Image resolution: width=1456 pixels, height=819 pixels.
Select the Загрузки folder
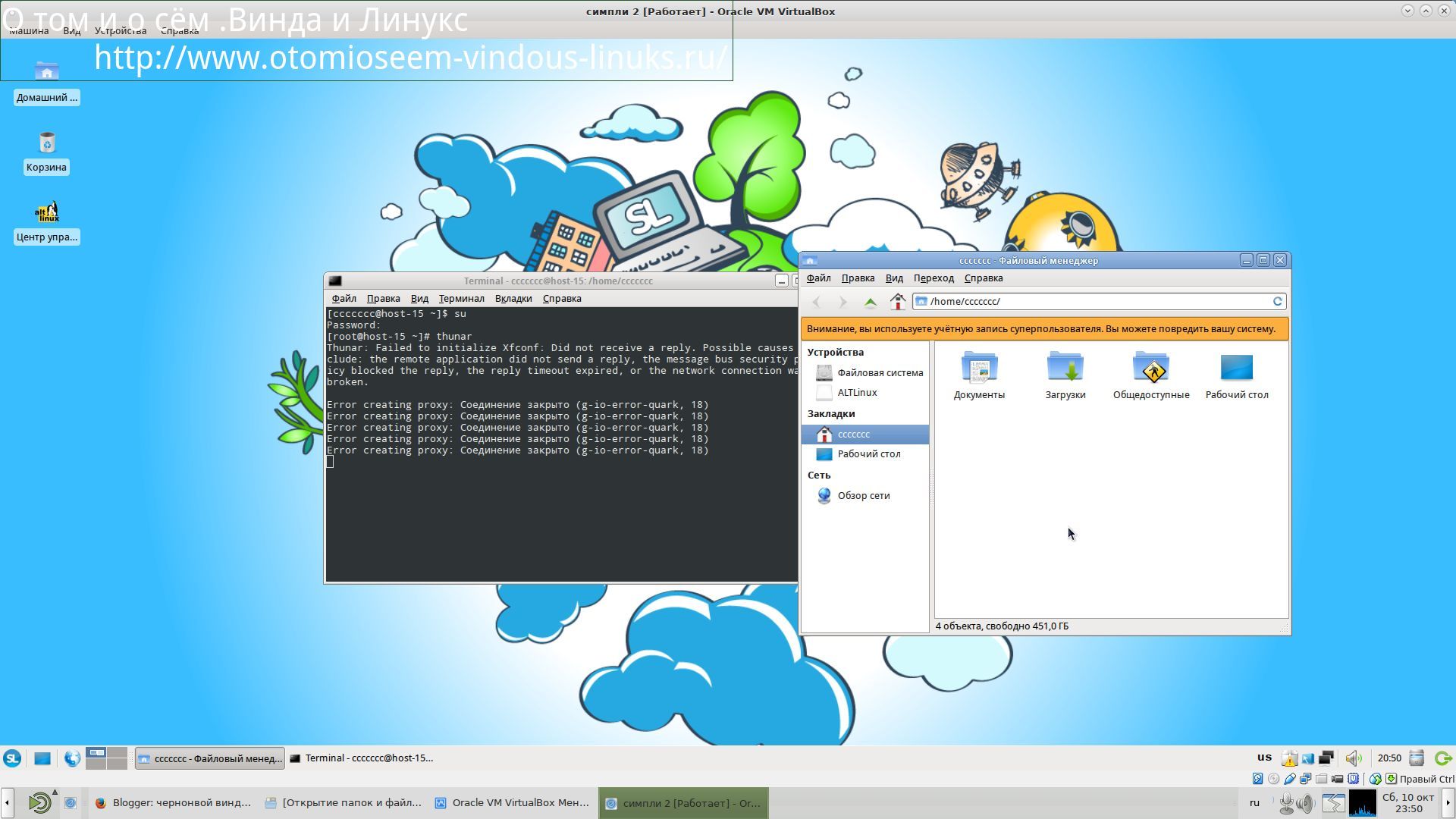(x=1065, y=375)
